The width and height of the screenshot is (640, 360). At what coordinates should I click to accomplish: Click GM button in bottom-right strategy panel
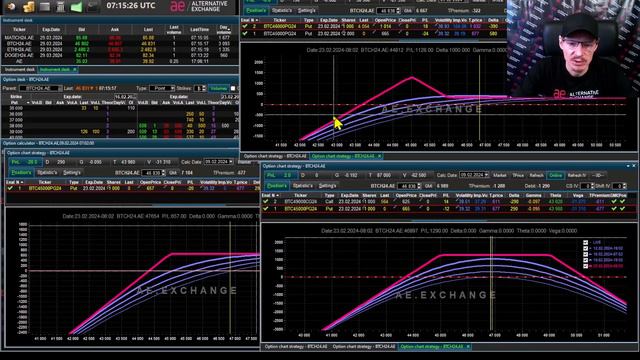coord(429,186)
